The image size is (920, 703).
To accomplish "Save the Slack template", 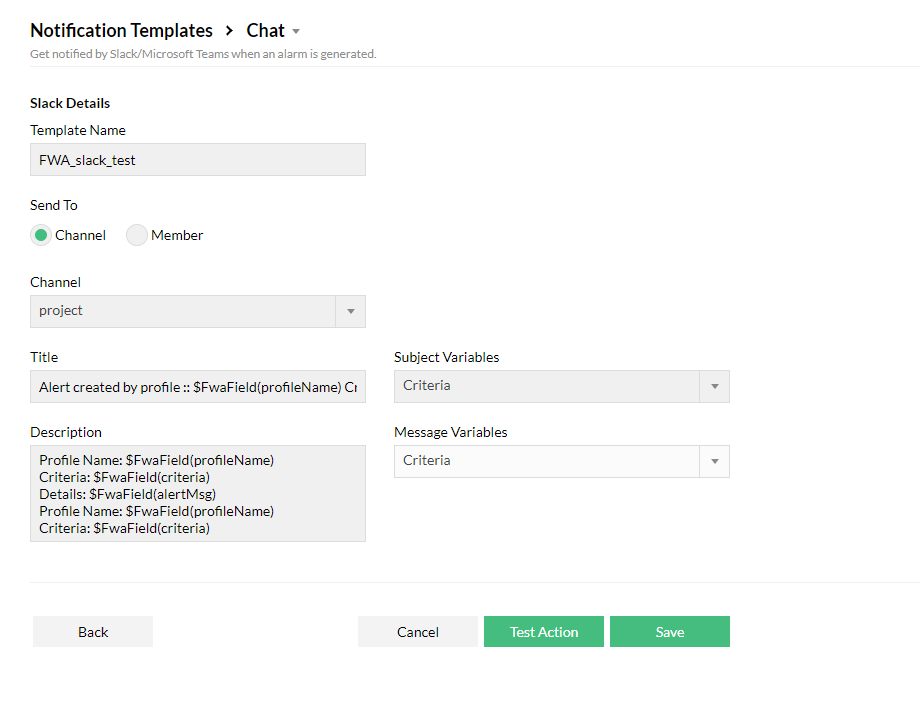I will pyautogui.click(x=670, y=632).
